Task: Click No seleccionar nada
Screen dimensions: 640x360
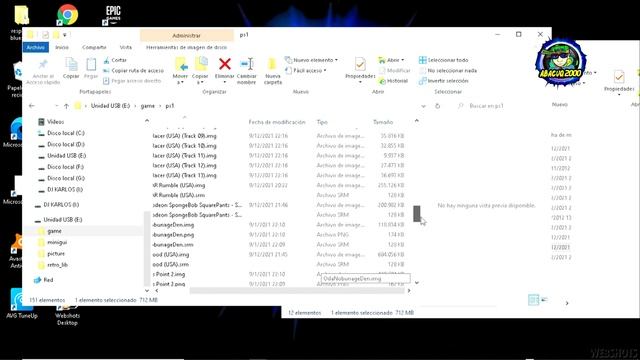Action: pos(448,71)
